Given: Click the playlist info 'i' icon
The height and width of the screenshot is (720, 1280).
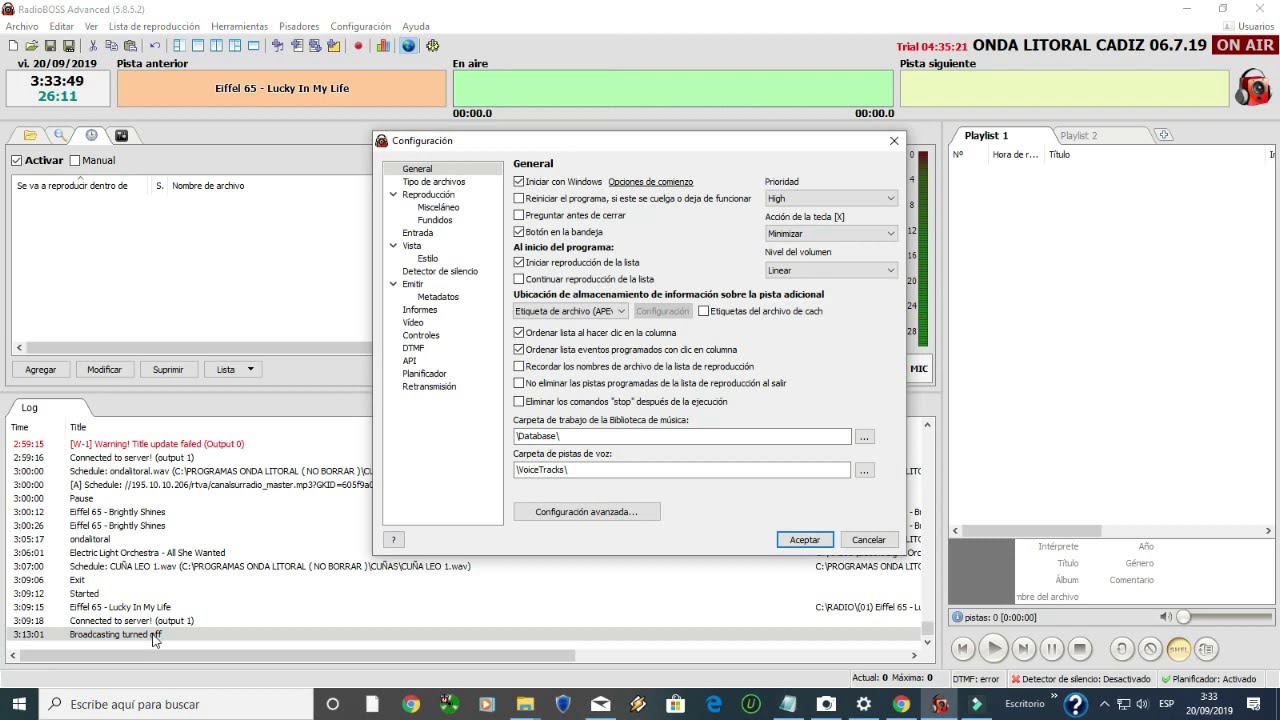Looking at the screenshot, I should click(x=957, y=618).
